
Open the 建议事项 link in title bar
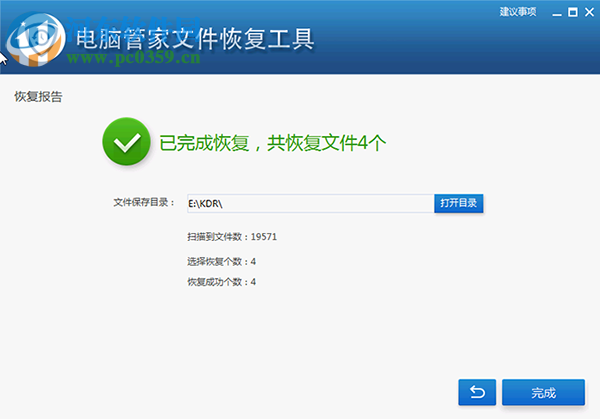click(518, 12)
